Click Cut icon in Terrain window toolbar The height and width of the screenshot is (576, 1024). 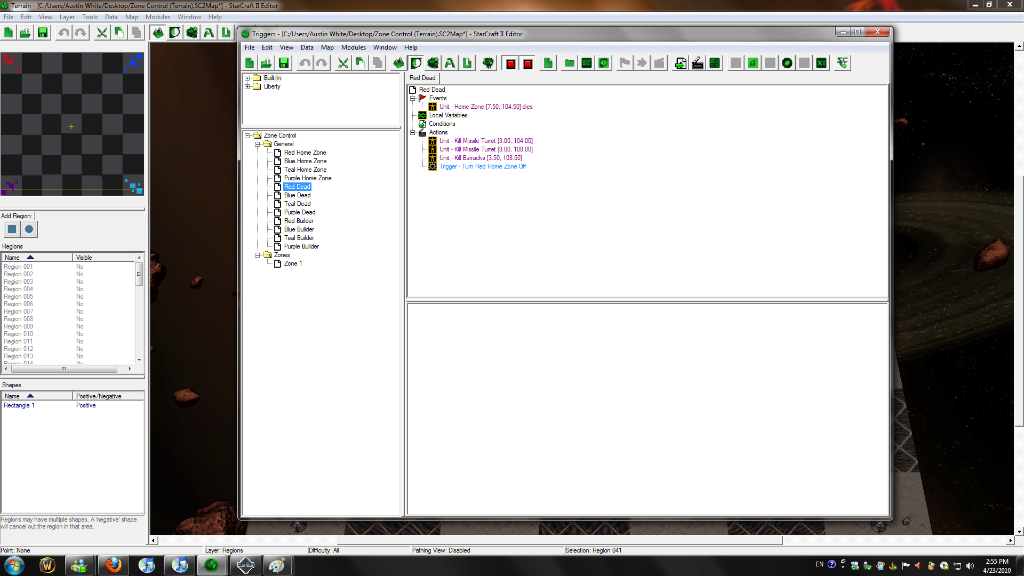[x=102, y=32]
